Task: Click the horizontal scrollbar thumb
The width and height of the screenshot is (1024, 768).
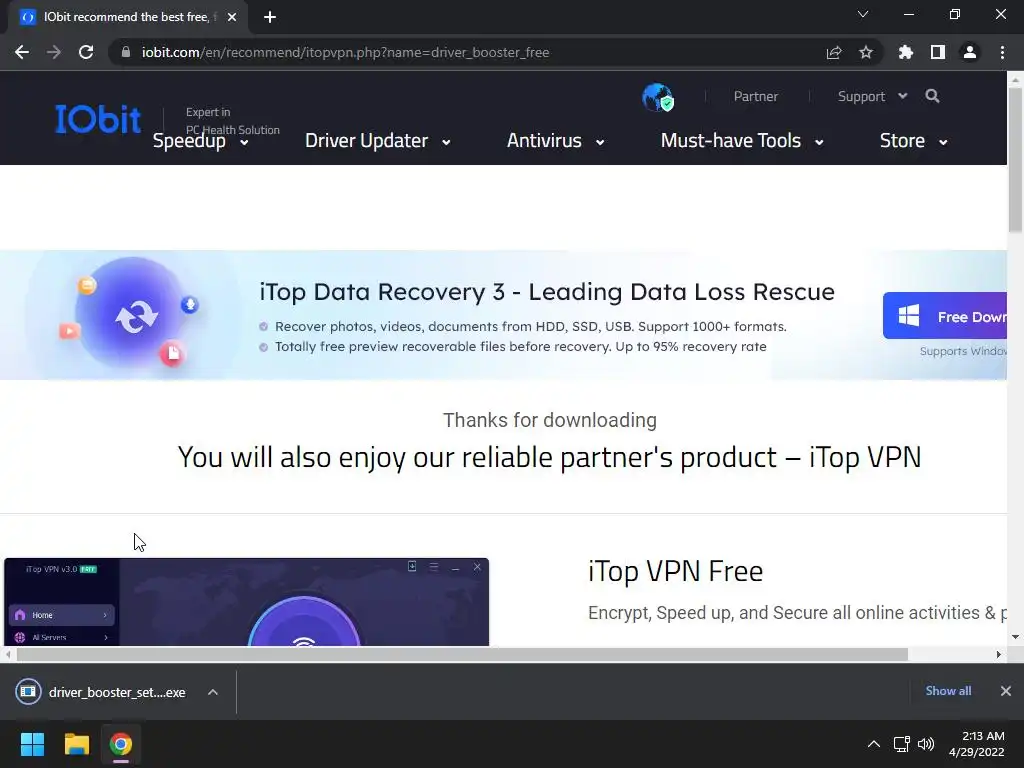Action: pos(462,654)
